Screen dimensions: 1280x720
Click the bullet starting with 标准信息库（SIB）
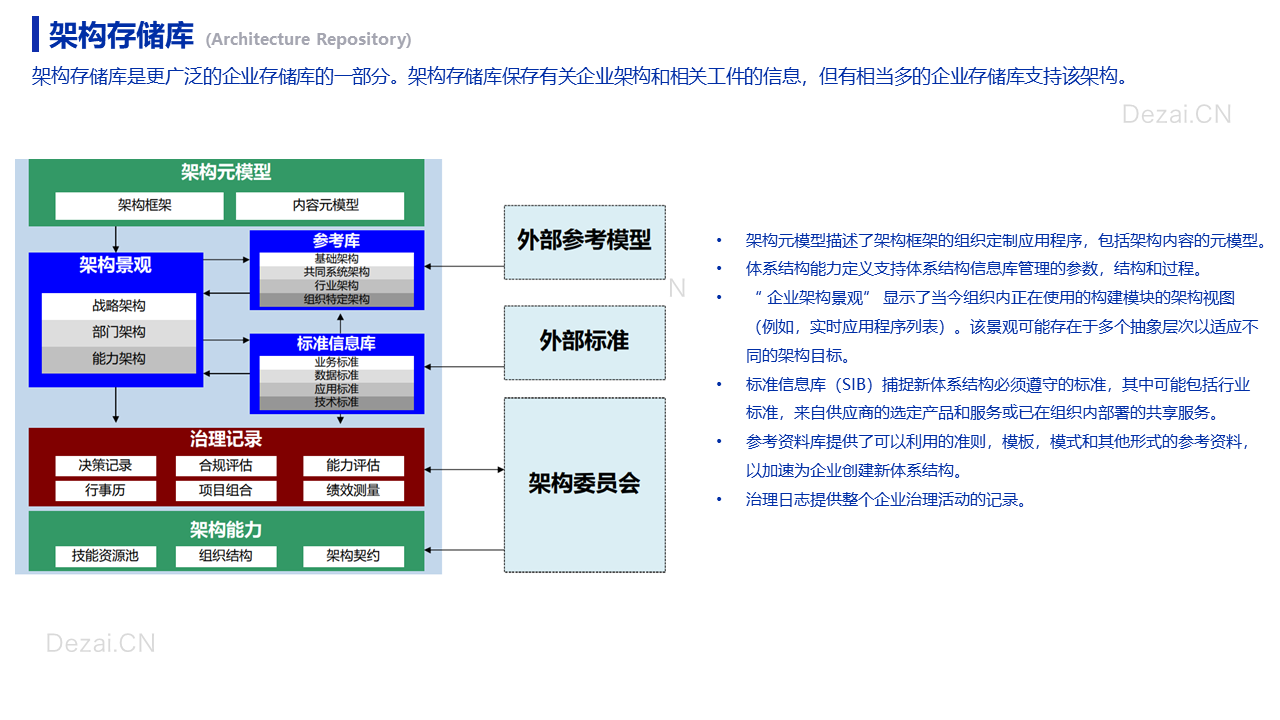point(998,399)
